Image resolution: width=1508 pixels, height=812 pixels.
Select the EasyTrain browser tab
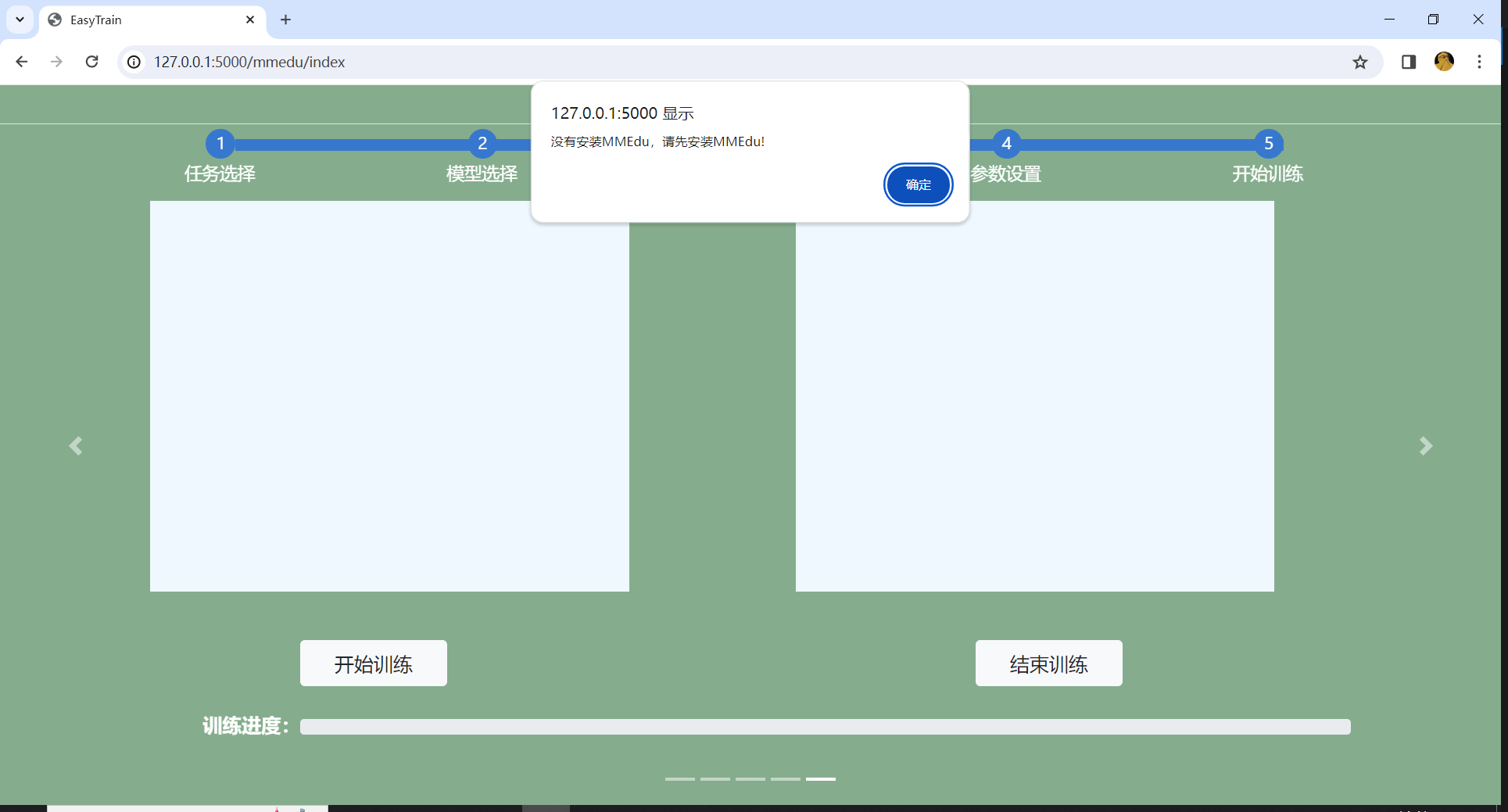152,20
